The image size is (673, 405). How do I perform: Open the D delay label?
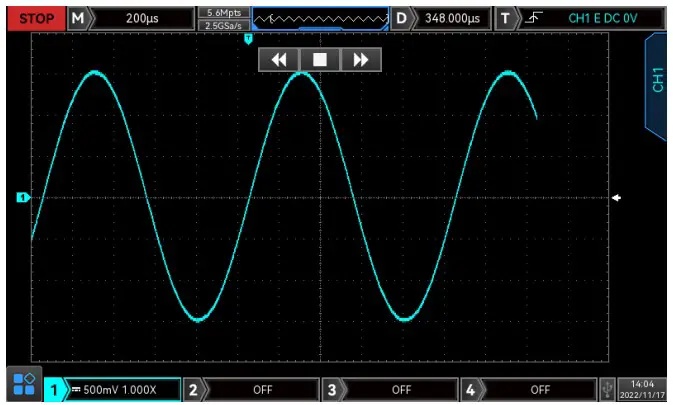[x=401, y=18]
